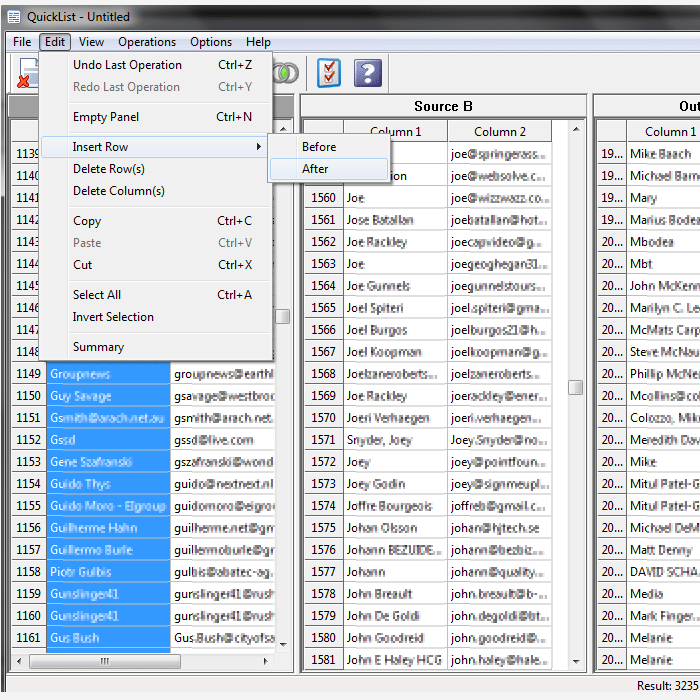Open the Operations menu
700x700 pixels.
pos(147,42)
